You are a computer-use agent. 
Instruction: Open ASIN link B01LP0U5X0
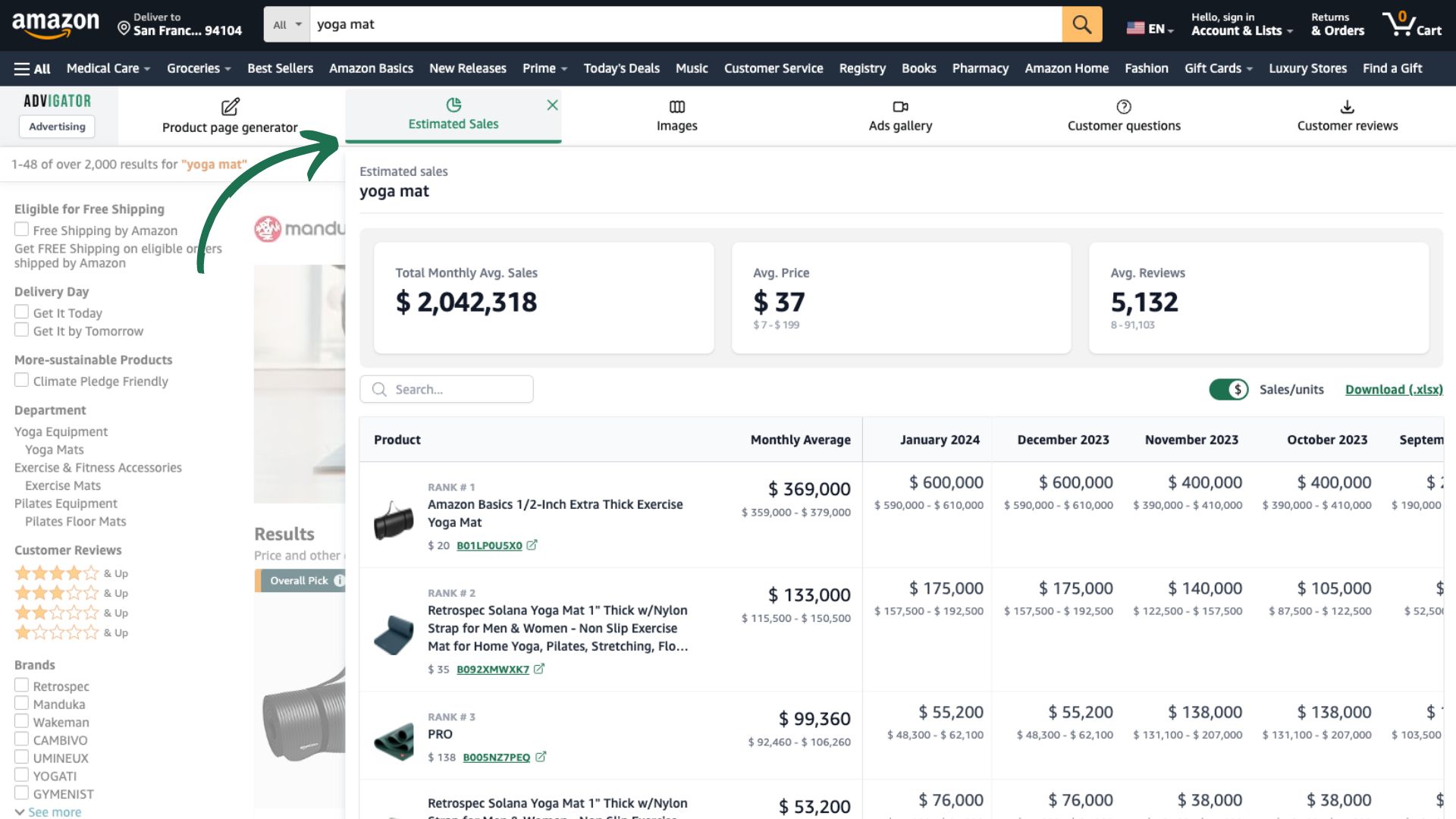pyautogui.click(x=489, y=545)
